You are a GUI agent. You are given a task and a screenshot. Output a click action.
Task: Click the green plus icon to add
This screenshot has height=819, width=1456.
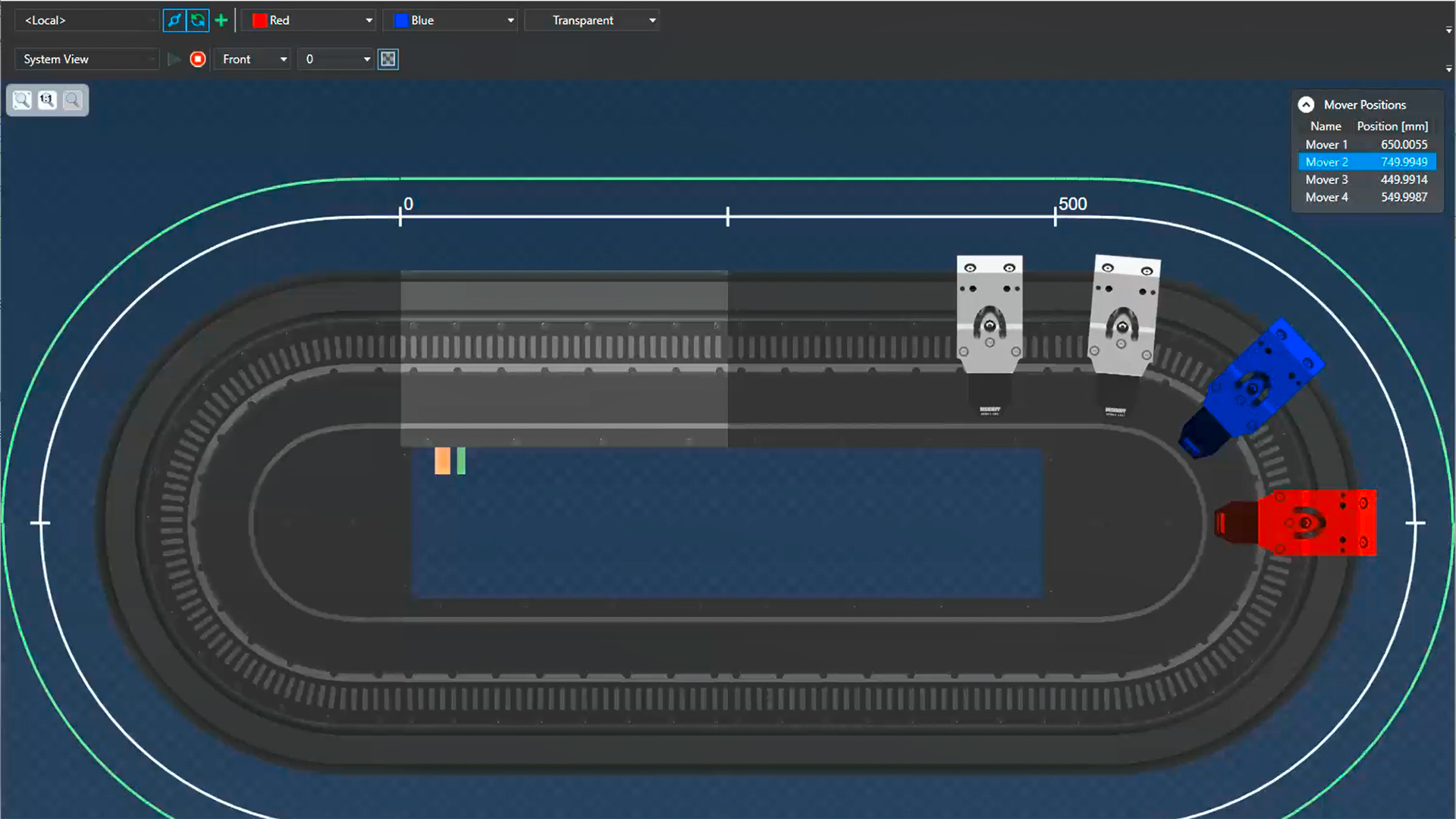pyautogui.click(x=221, y=20)
